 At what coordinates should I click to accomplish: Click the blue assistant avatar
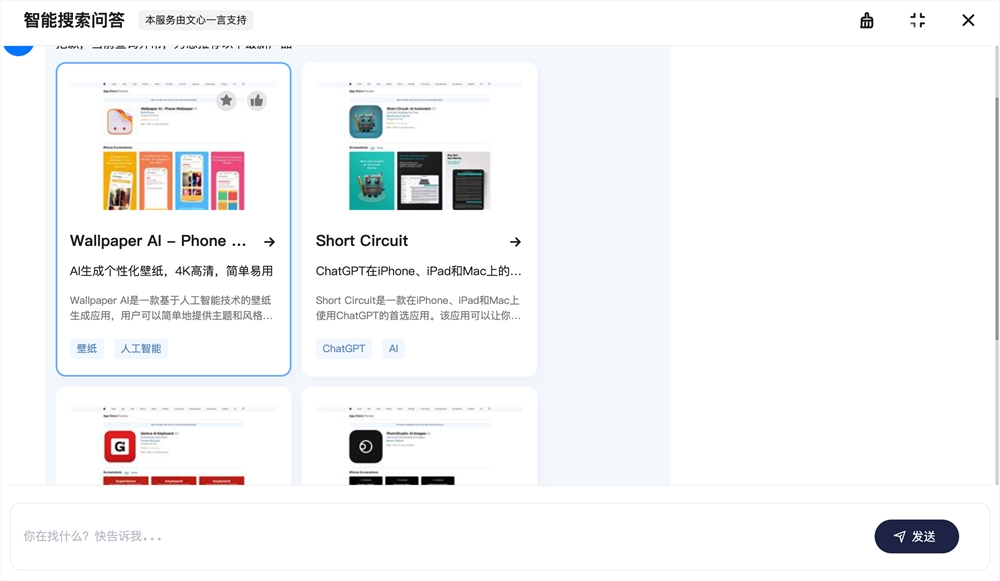click(18, 50)
